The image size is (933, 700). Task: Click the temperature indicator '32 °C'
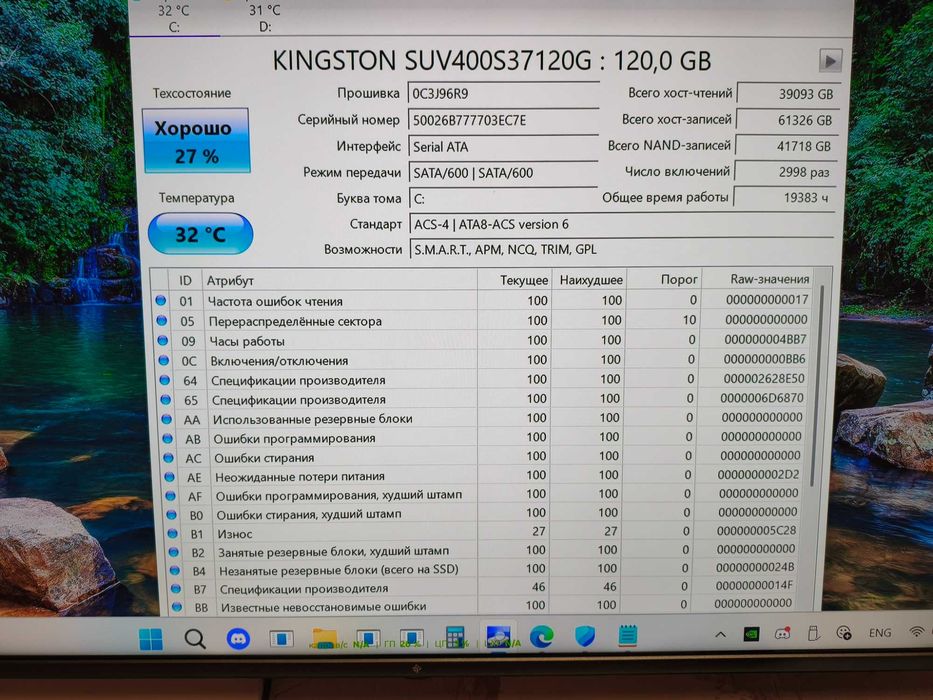point(200,234)
